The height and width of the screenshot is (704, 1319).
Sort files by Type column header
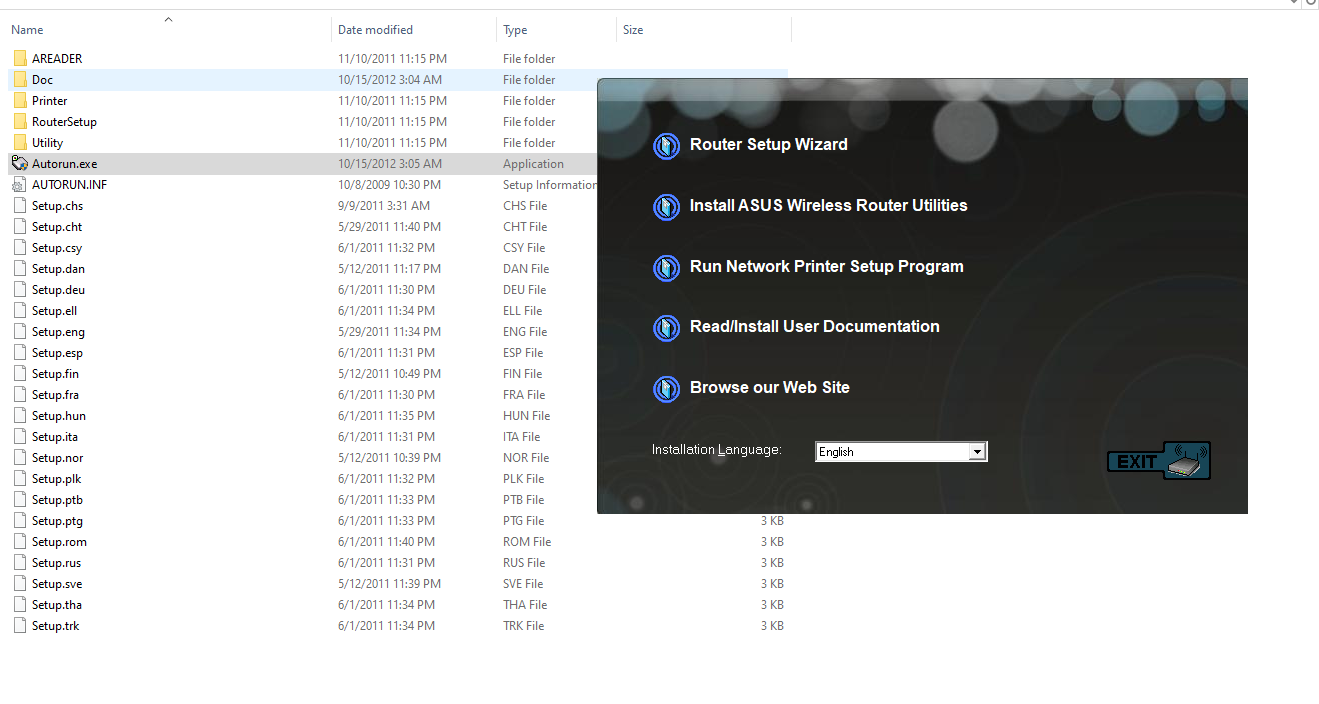[x=515, y=30]
